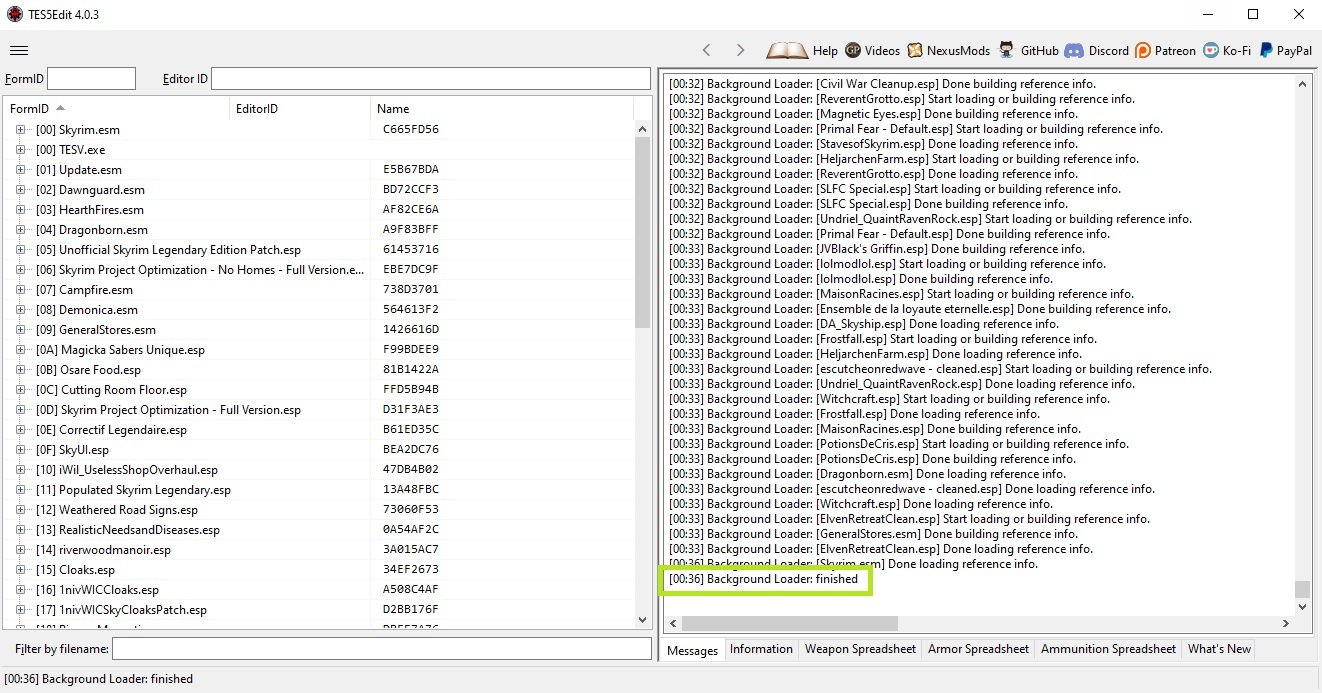1322x693 pixels.
Task: Click messages log scroll down arrow
Action: (1301, 606)
